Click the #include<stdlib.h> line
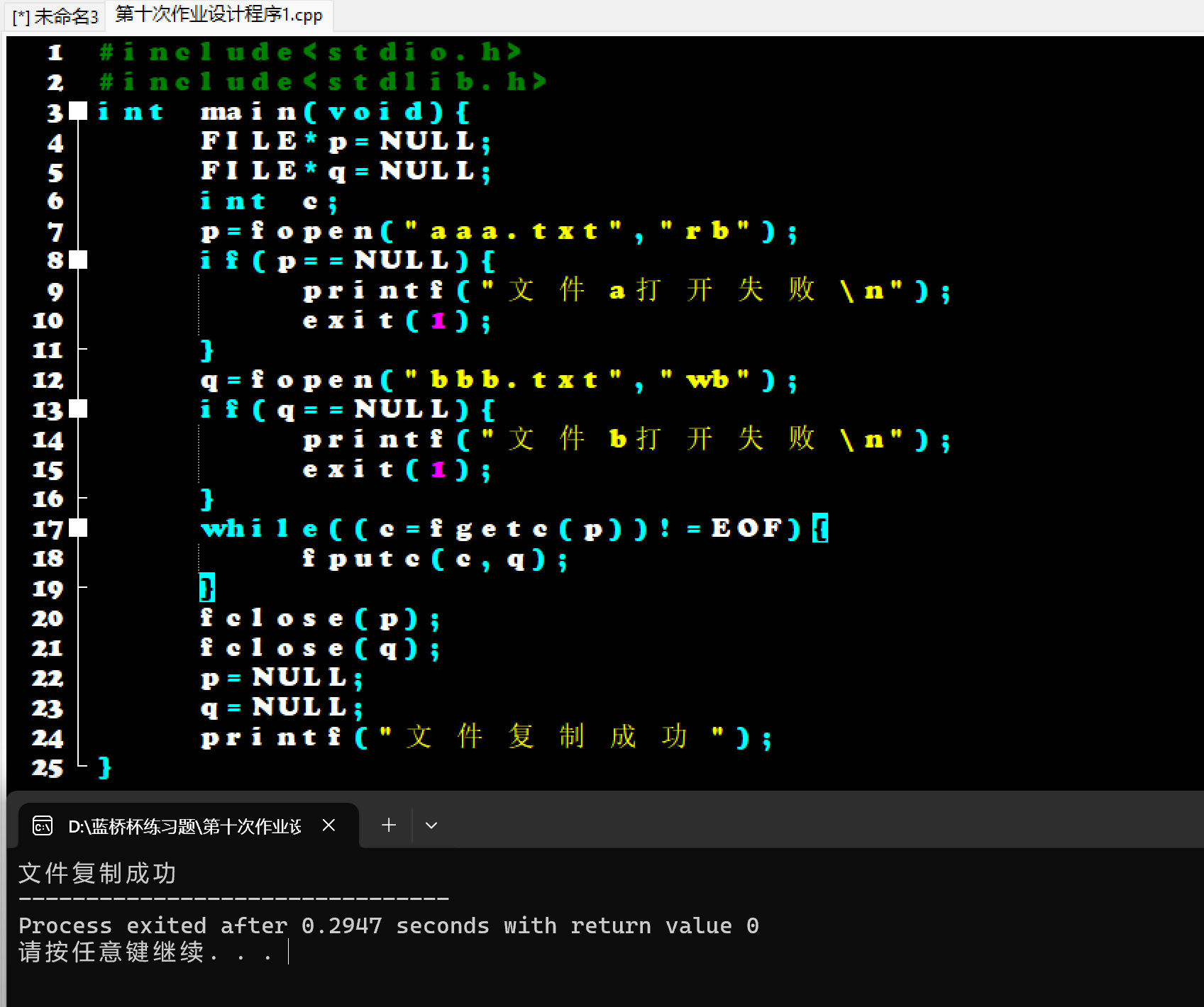This screenshot has height=1007, width=1204. (324, 82)
